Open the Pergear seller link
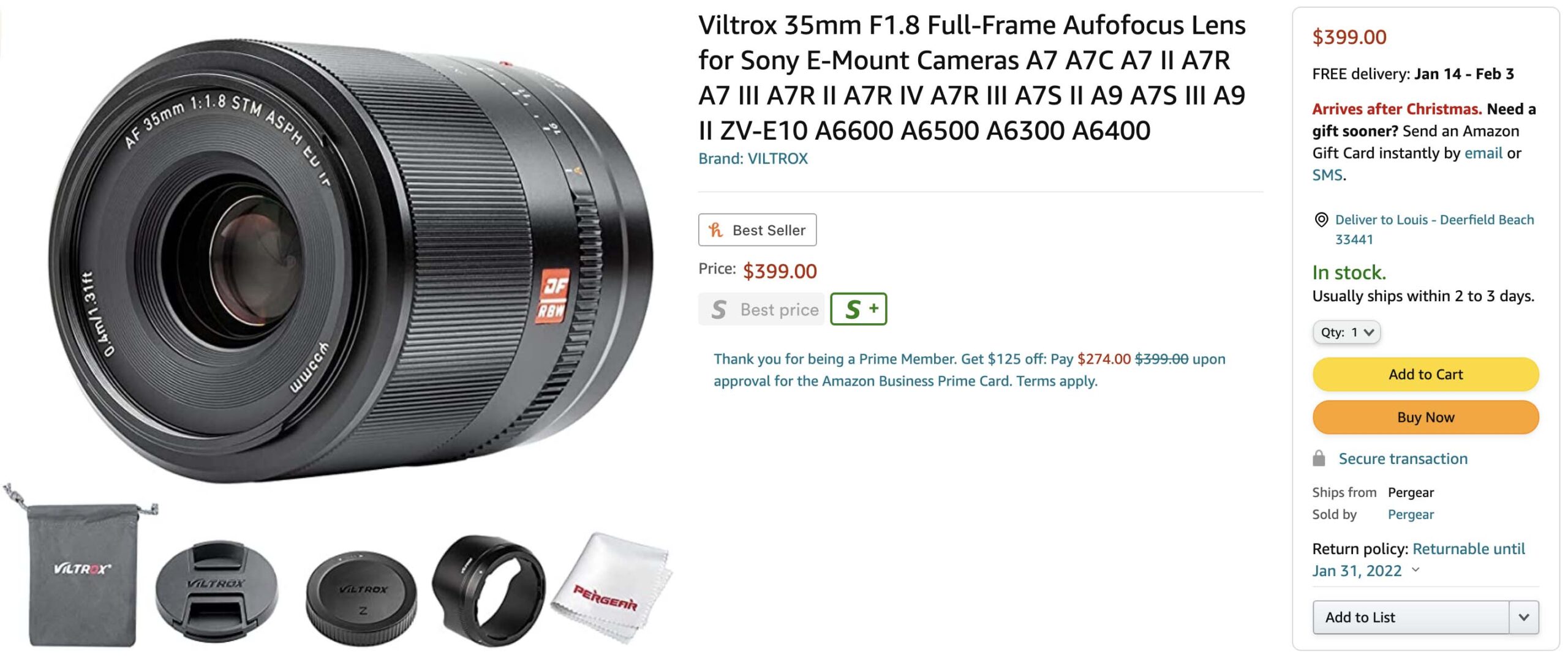Image resolution: width=1568 pixels, height=663 pixels. pyautogui.click(x=1411, y=514)
